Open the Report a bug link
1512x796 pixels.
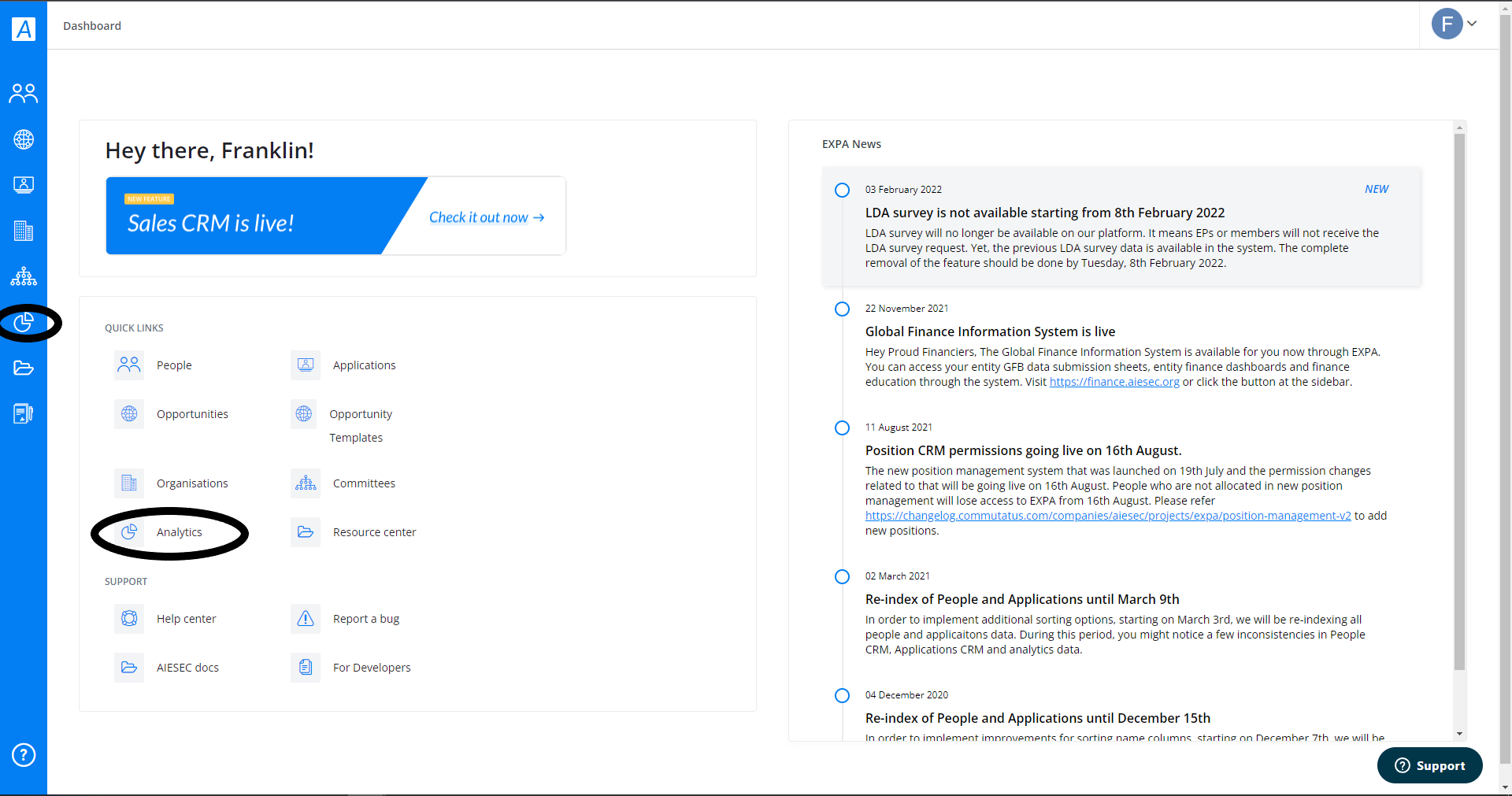pos(366,619)
